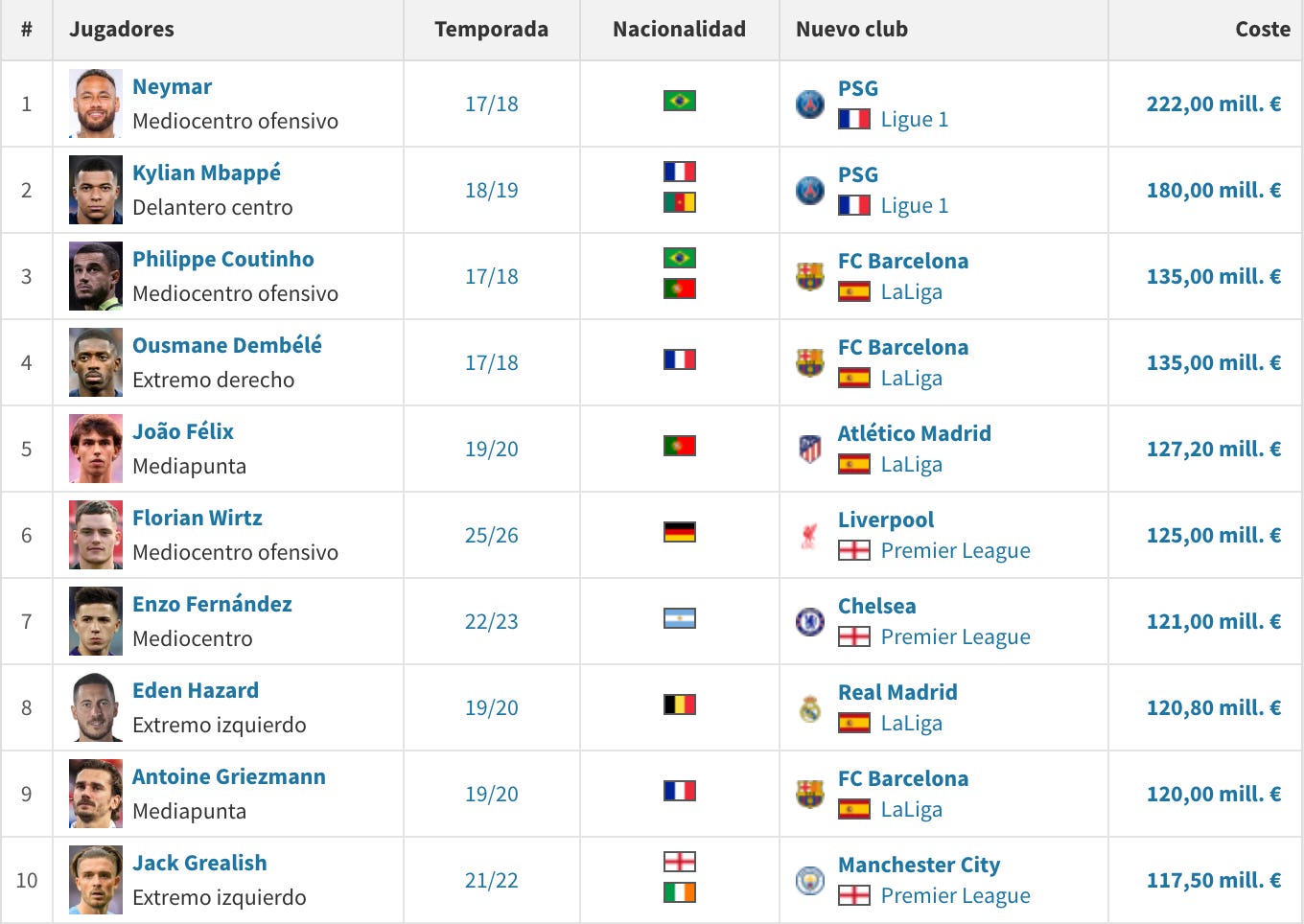
Task: Click the Chelsea club crest icon
Action: (810, 621)
